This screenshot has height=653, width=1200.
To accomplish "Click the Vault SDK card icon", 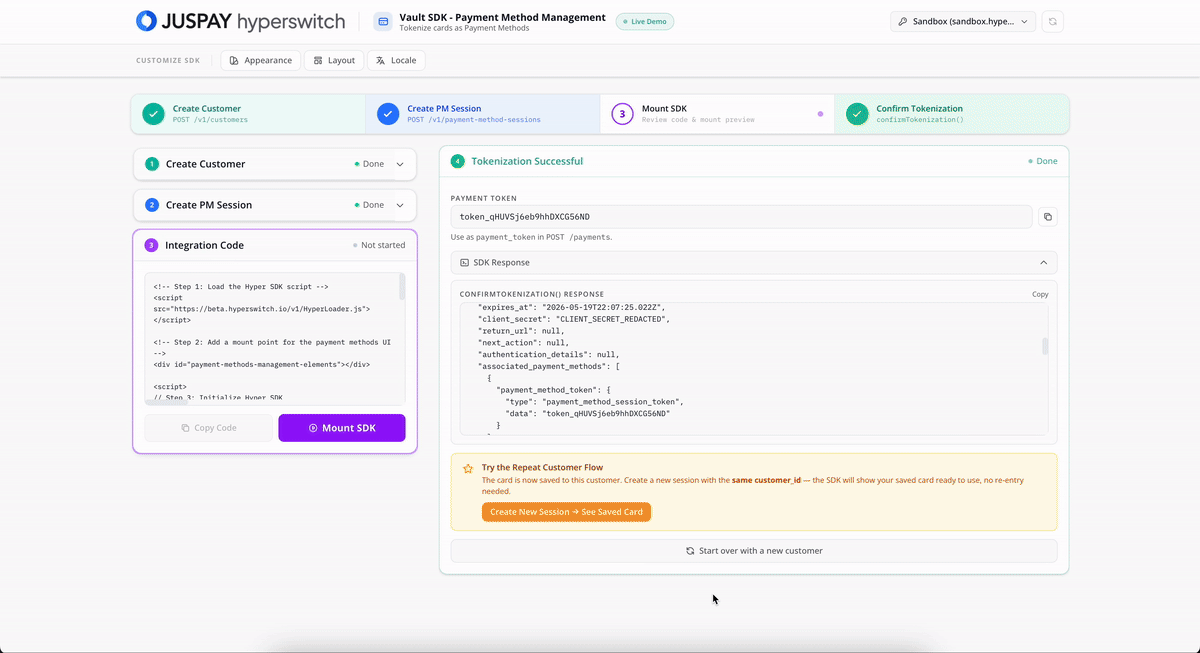I will [x=382, y=21].
